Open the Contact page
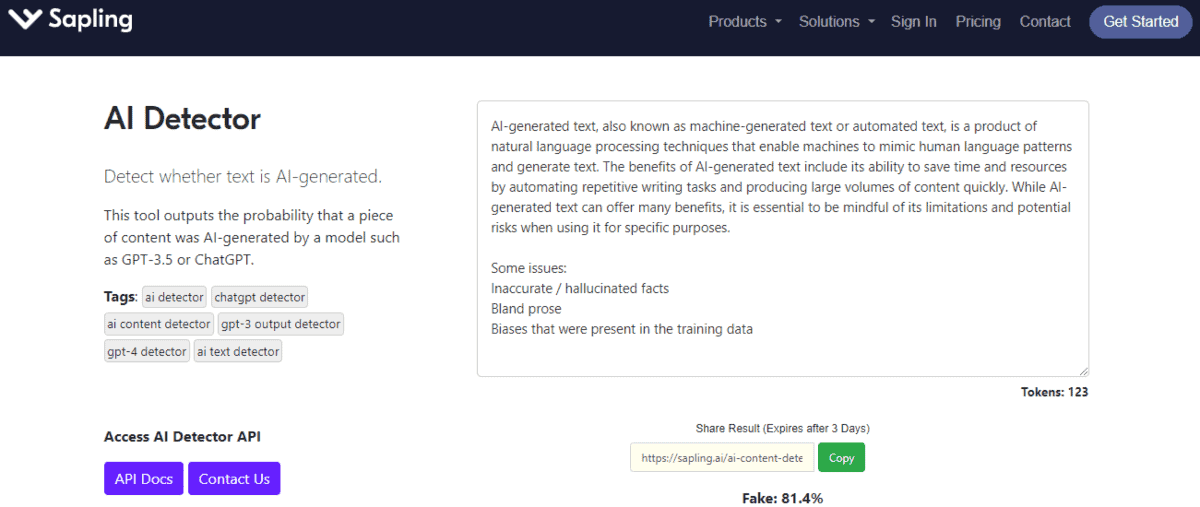Screen dimensions: 1200x507 (1045, 21)
